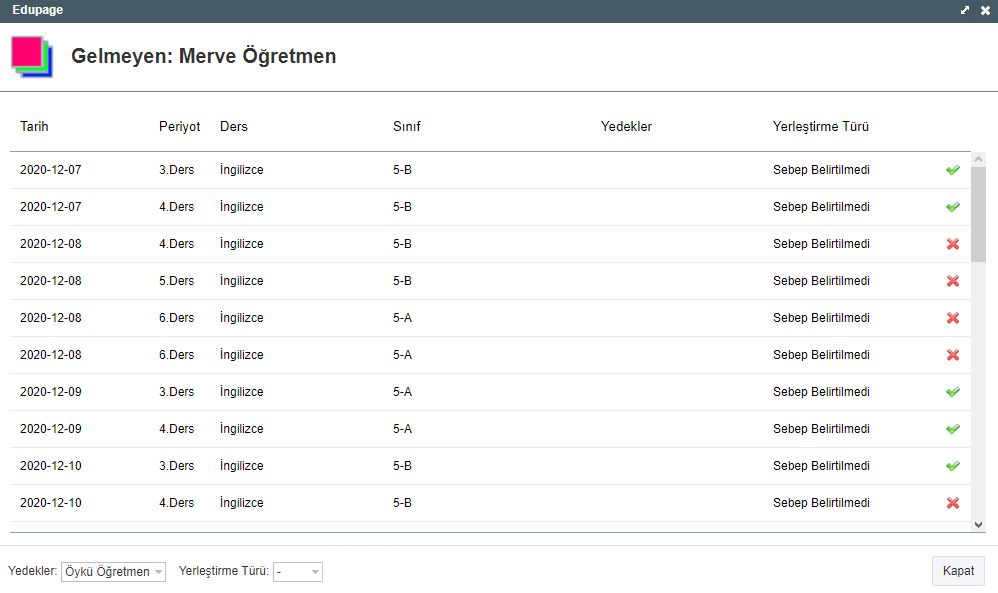Expand the Edupage dialog to fullscreen
The image size is (998, 593).
point(965,10)
